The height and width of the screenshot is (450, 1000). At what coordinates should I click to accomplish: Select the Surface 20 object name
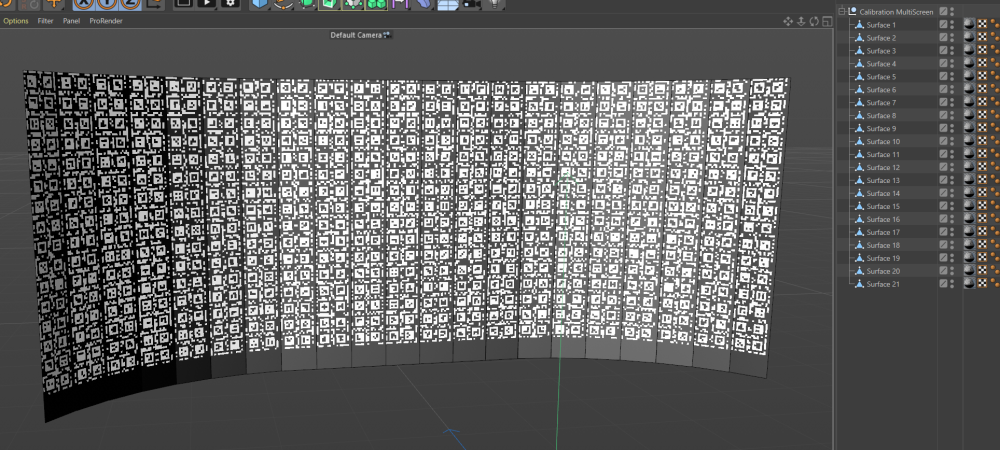(x=883, y=271)
